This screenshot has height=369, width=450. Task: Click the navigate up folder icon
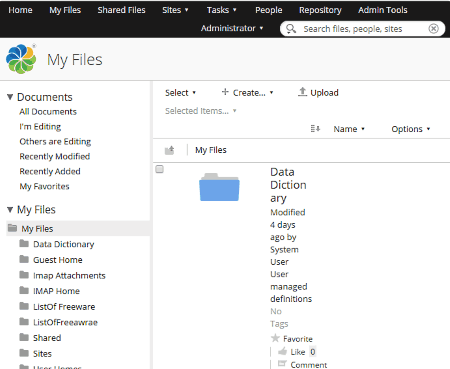170,150
